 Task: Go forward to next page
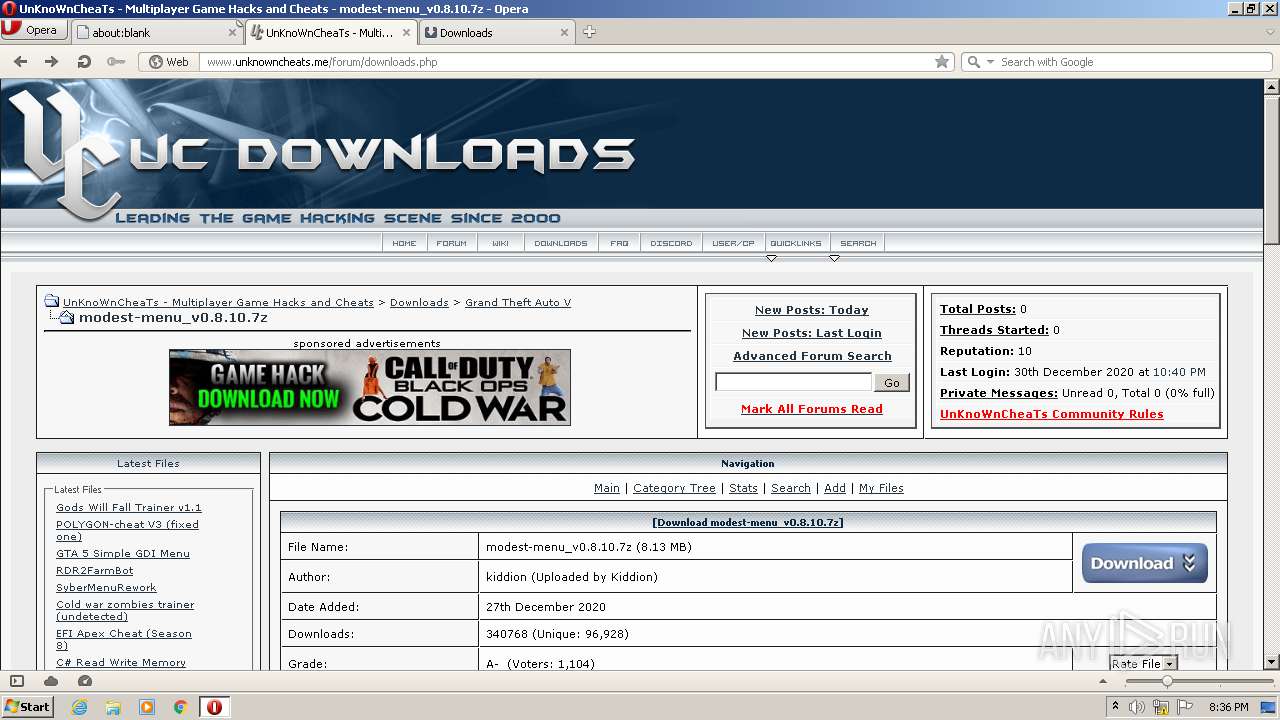51,61
